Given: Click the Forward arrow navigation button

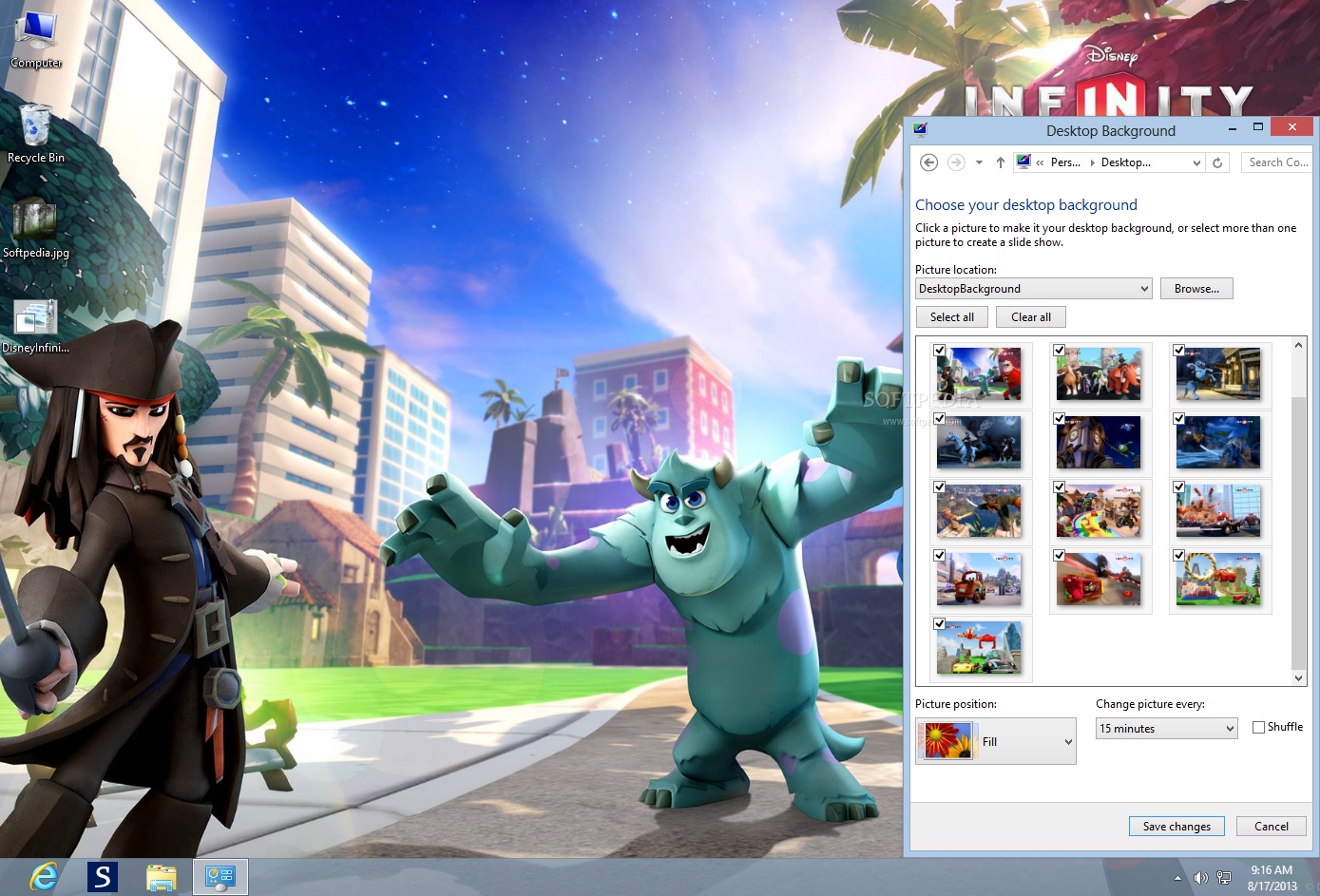Looking at the screenshot, I should pyautogui.click(x=956, y=162).
